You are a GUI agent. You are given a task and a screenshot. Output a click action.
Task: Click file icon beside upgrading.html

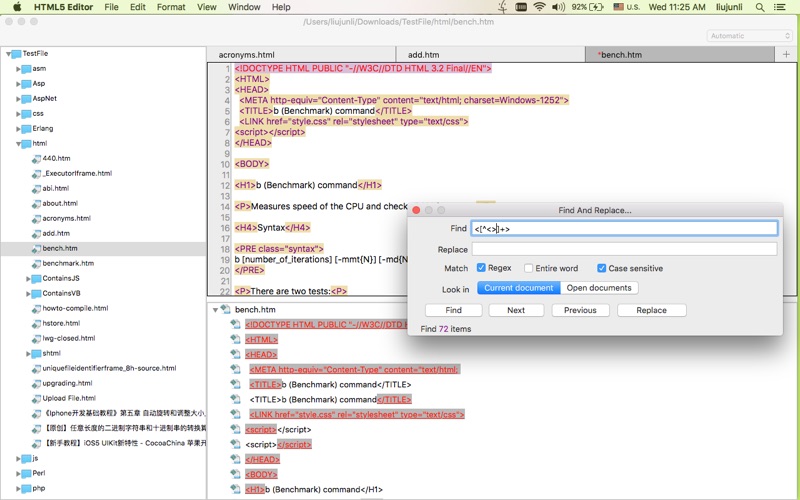[x=36, y=384]
